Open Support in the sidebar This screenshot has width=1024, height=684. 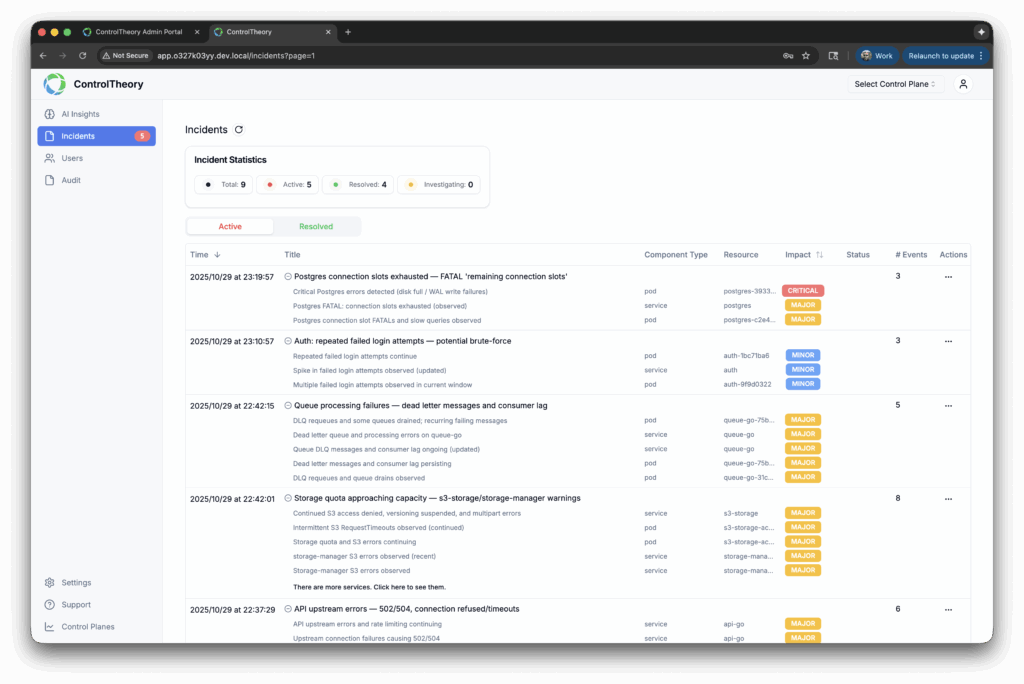tap(76, 605)
